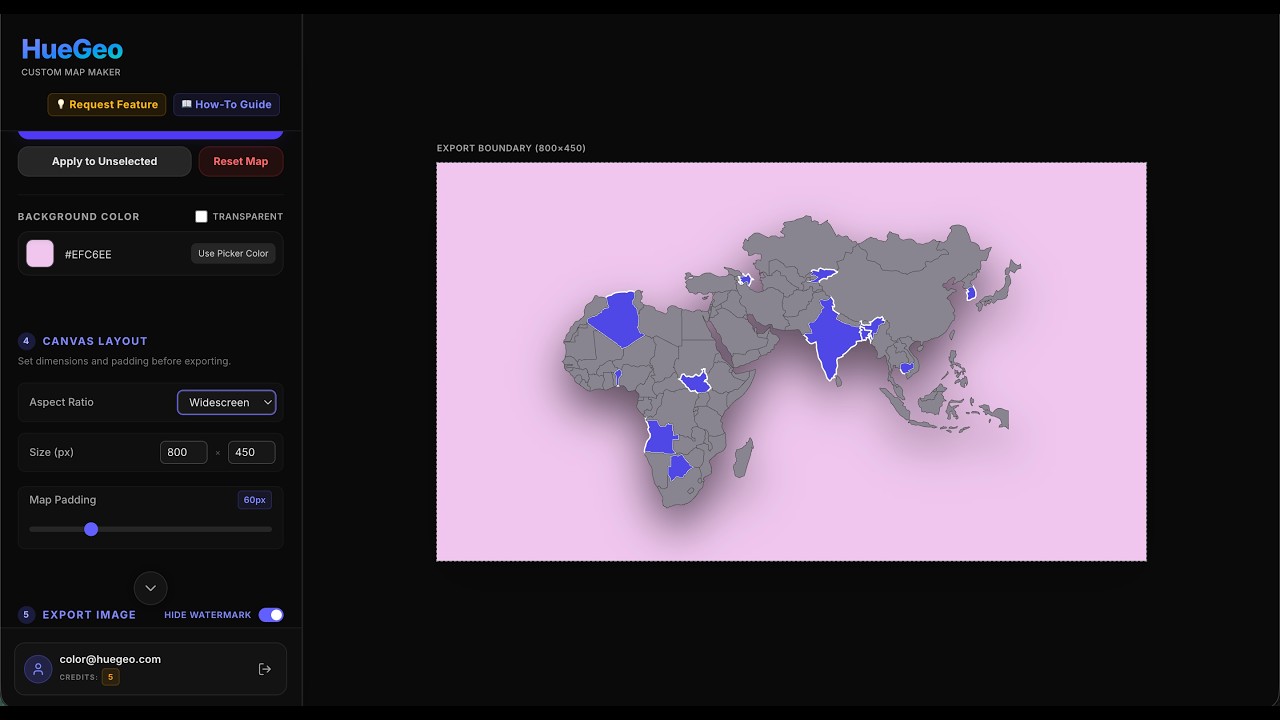Click the width size field showing 800
Screen dimensions: 1280x720
click(x=184, y=452)
